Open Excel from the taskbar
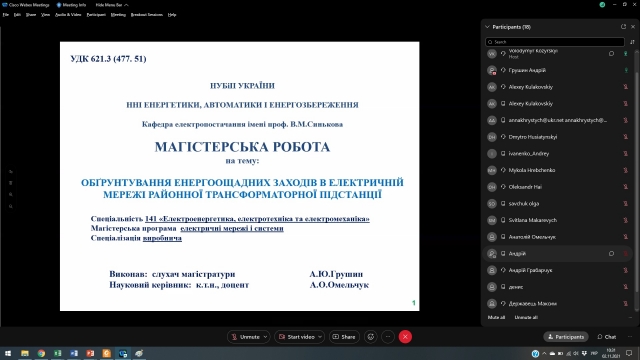This screenshot has width=640, height=360. pos(58,353)
